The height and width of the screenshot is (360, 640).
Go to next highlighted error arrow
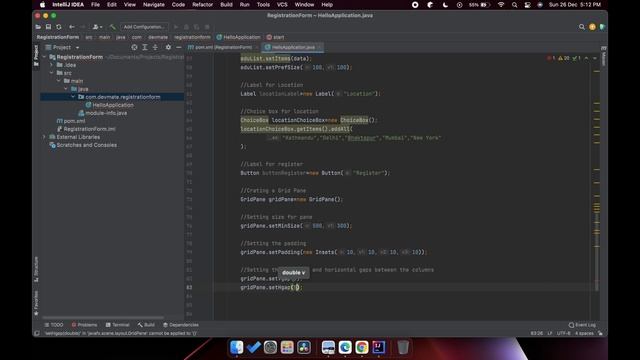point(595,58)
